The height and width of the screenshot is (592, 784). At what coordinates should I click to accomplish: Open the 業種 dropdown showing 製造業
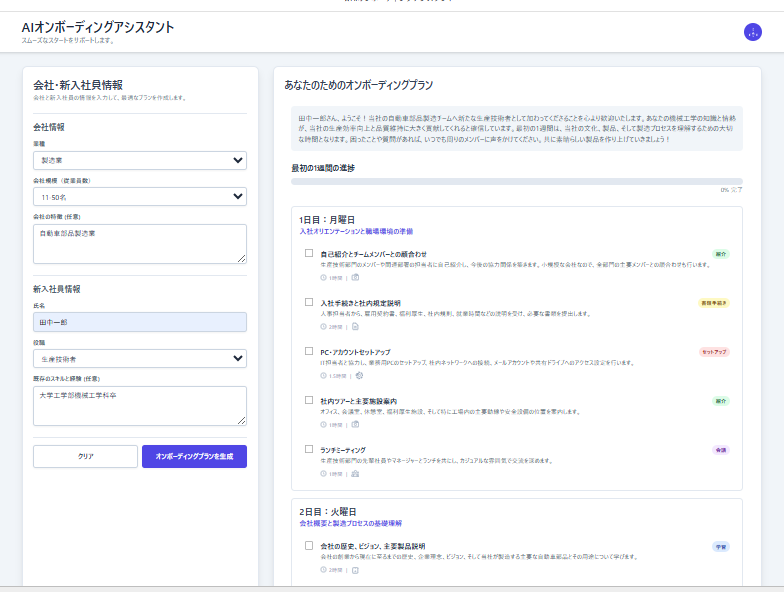139,160
